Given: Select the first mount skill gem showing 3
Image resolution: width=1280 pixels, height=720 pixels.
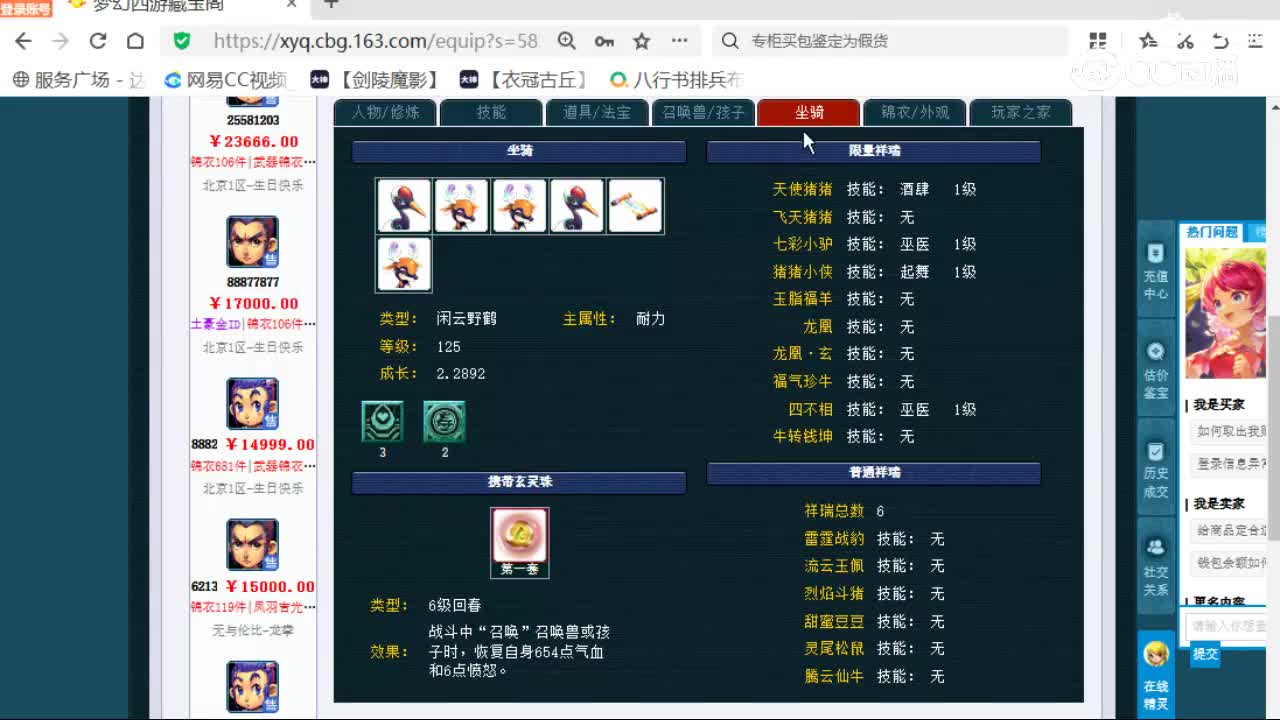Looking at the screenshot, I should tap(381, 422).
